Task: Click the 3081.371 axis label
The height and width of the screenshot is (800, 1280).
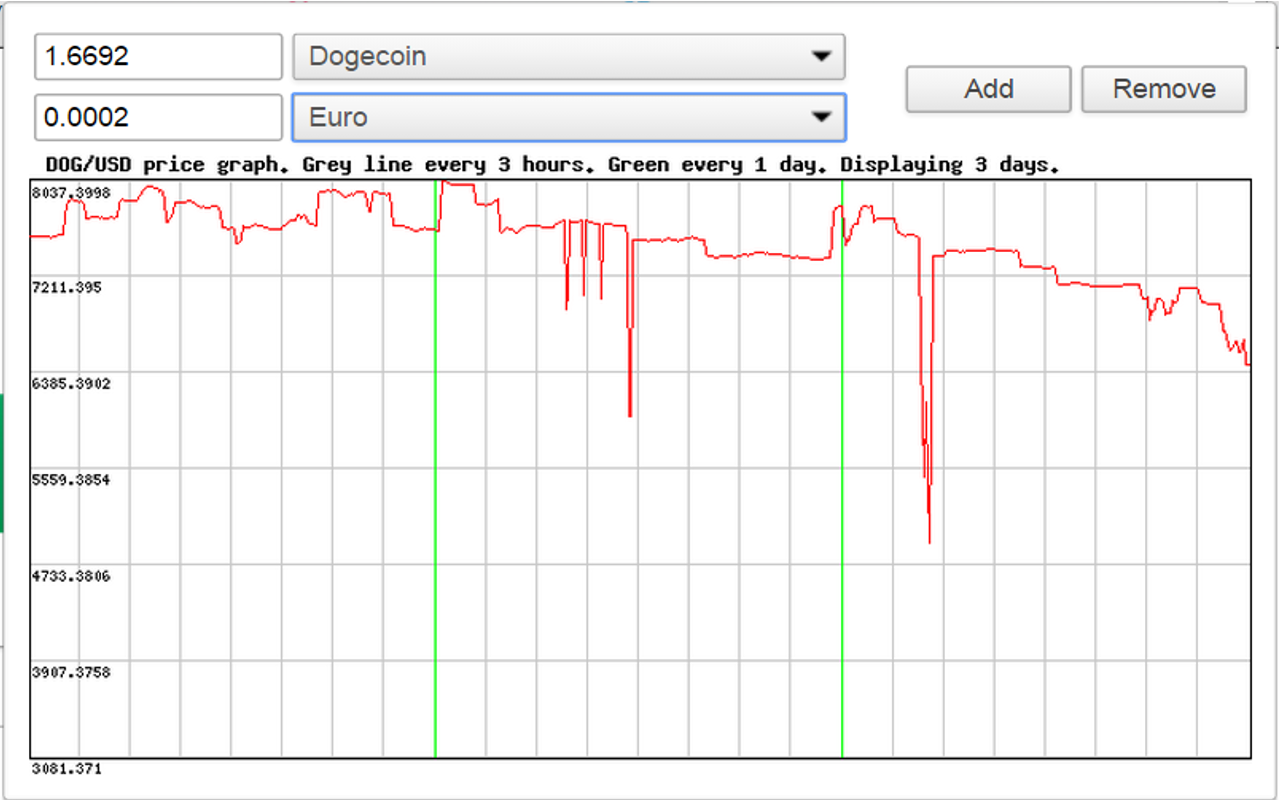Action: pyautogui.click(x=67, y=769)
